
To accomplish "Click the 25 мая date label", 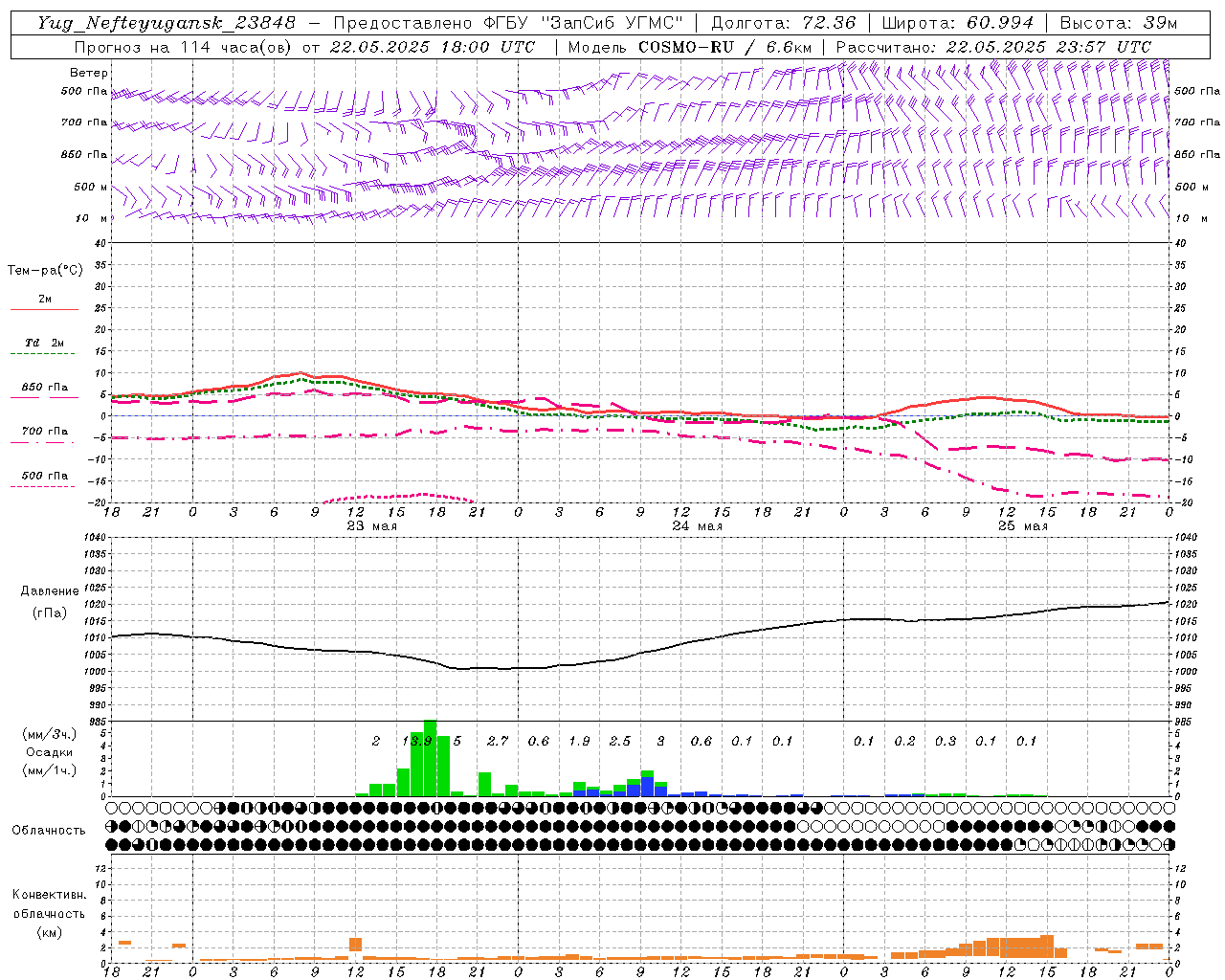I will pos(1022,526).
